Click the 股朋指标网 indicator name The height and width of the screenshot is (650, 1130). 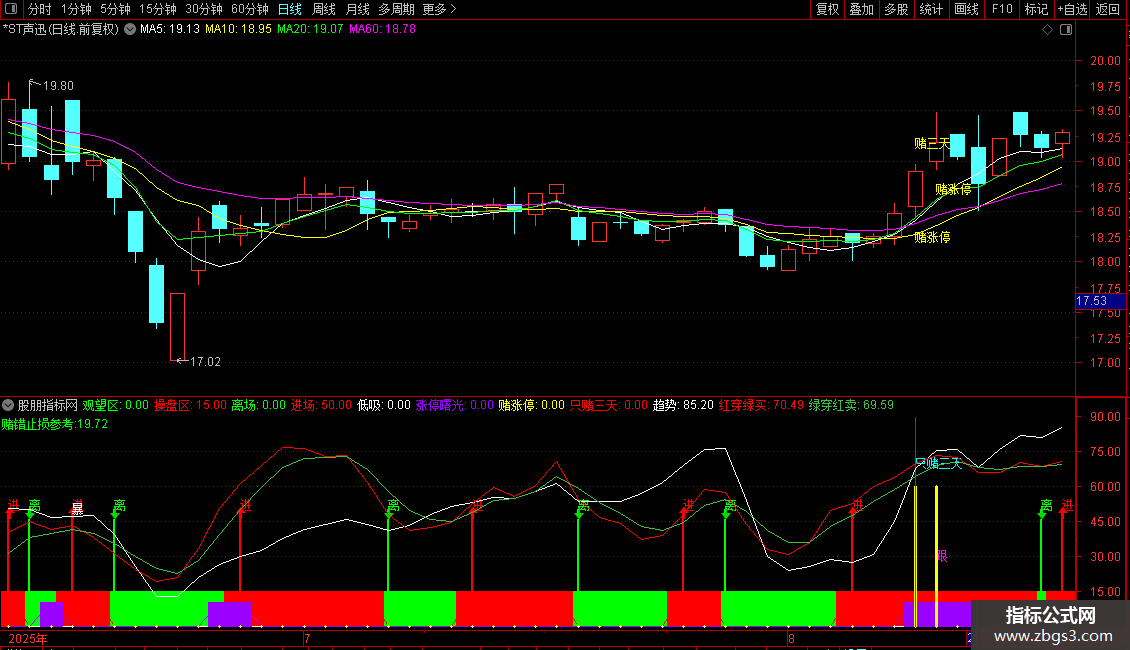pyautogui.click(x=48, y=406)
